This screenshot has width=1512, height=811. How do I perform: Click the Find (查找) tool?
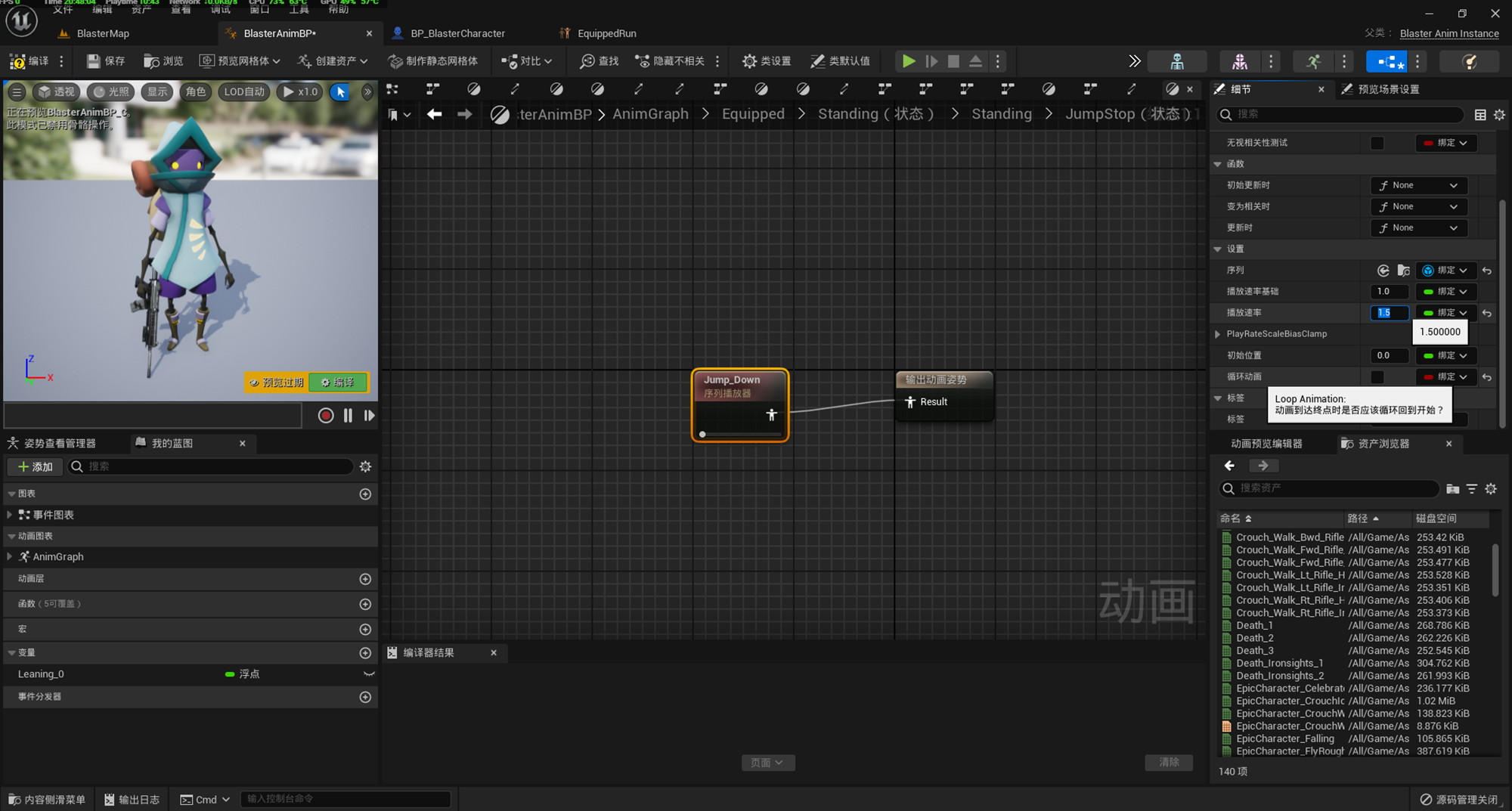(600, 61)
